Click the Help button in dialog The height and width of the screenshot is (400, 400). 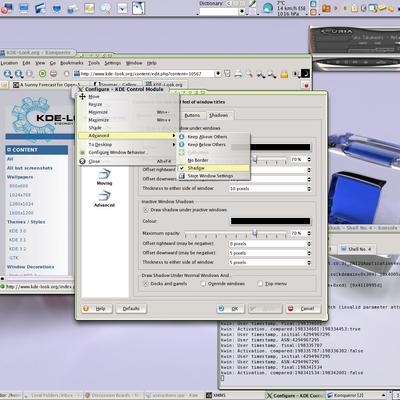pos(97,309)
